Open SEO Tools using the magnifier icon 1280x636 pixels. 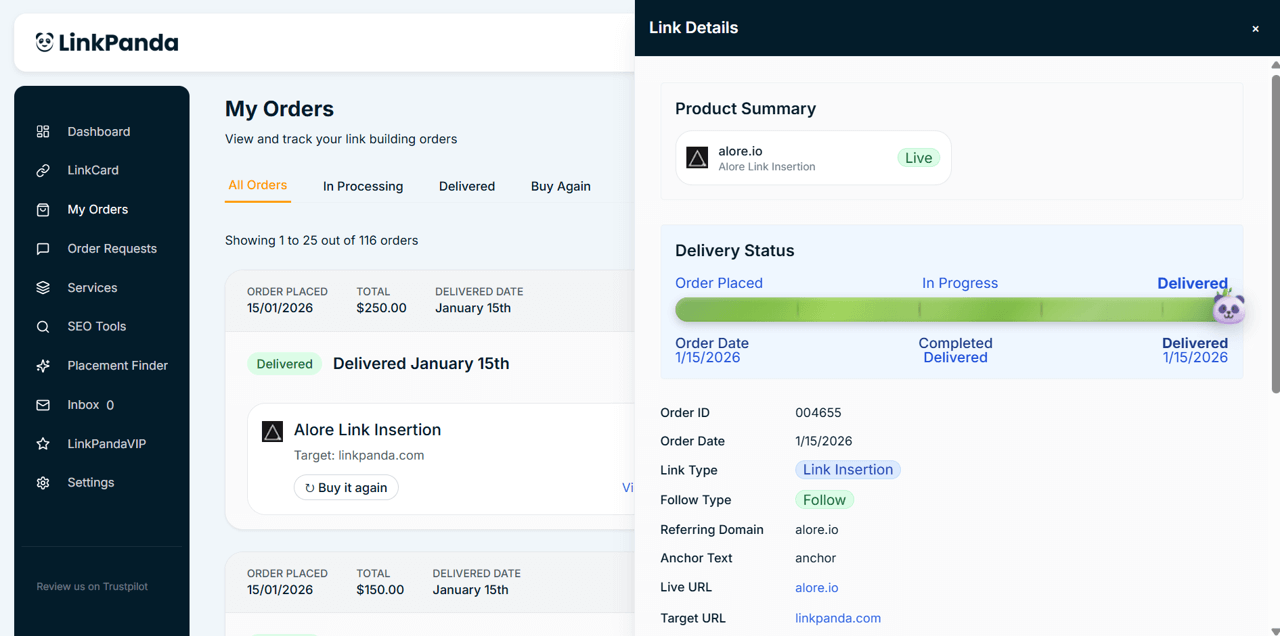tap(43, 326)
